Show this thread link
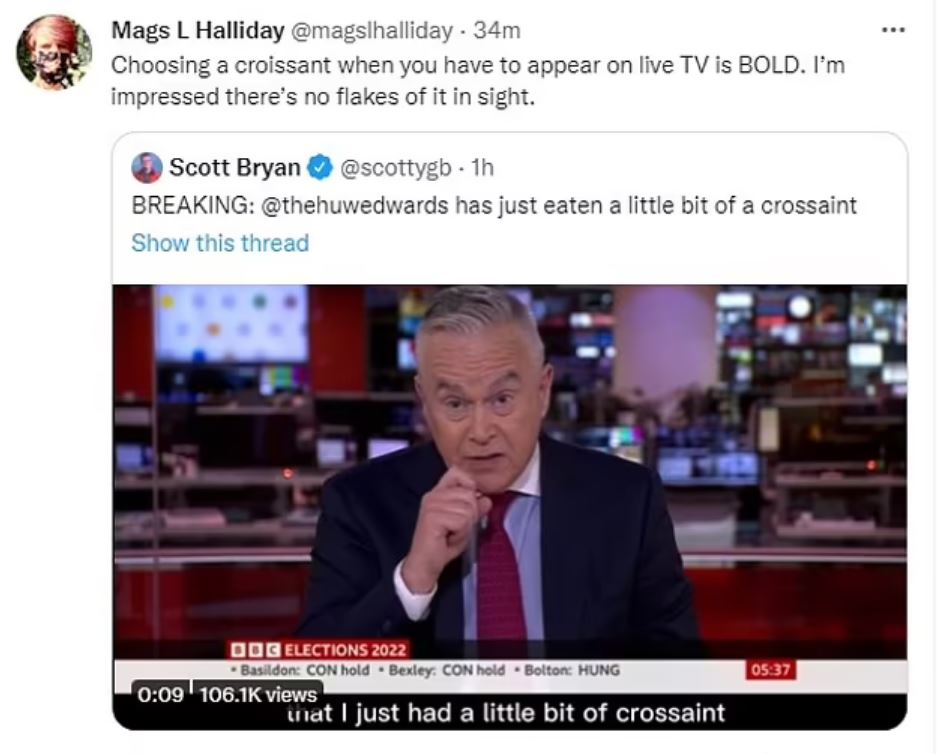 click(220, 243)
